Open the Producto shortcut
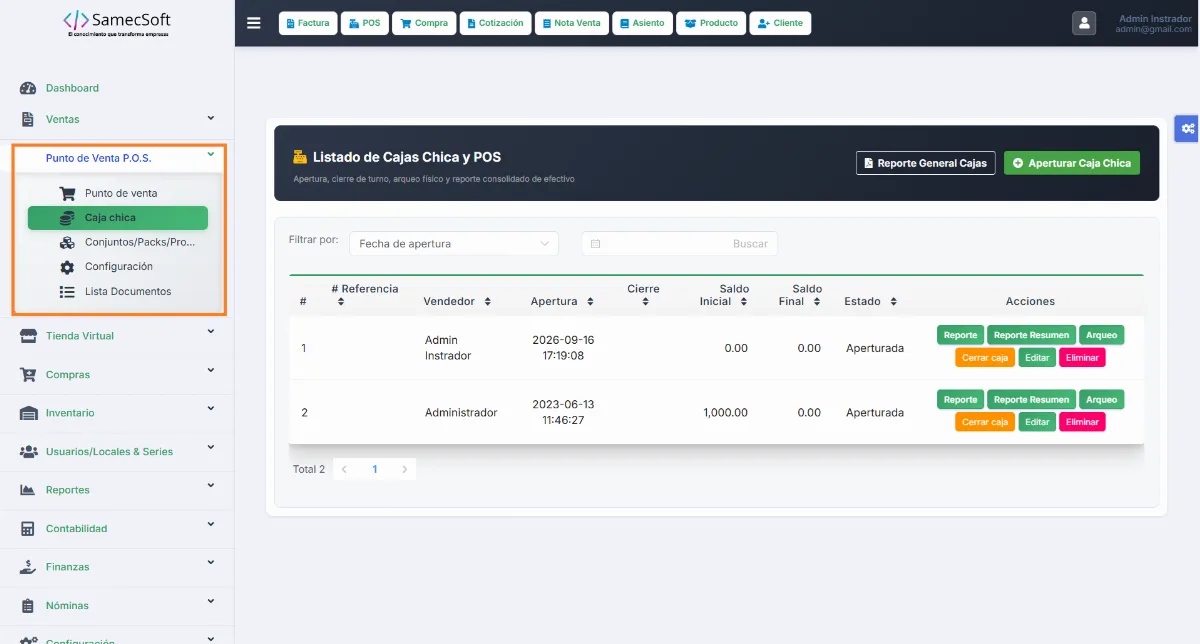The image size is (1200, 644). 711,23
